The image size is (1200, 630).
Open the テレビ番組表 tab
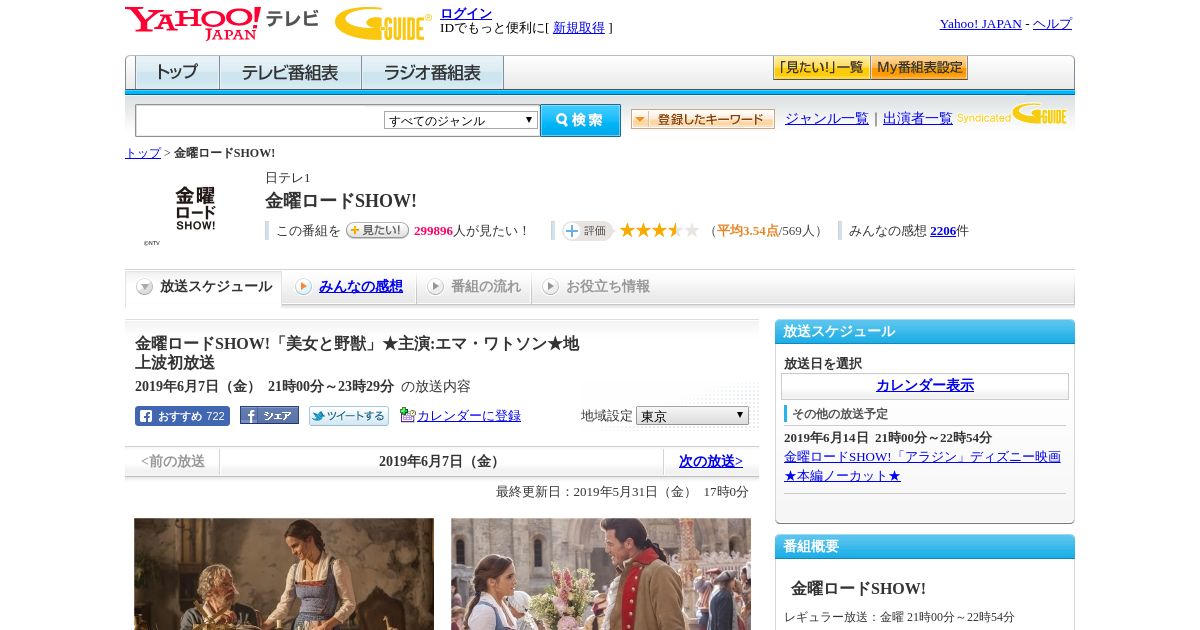(290, 72)
